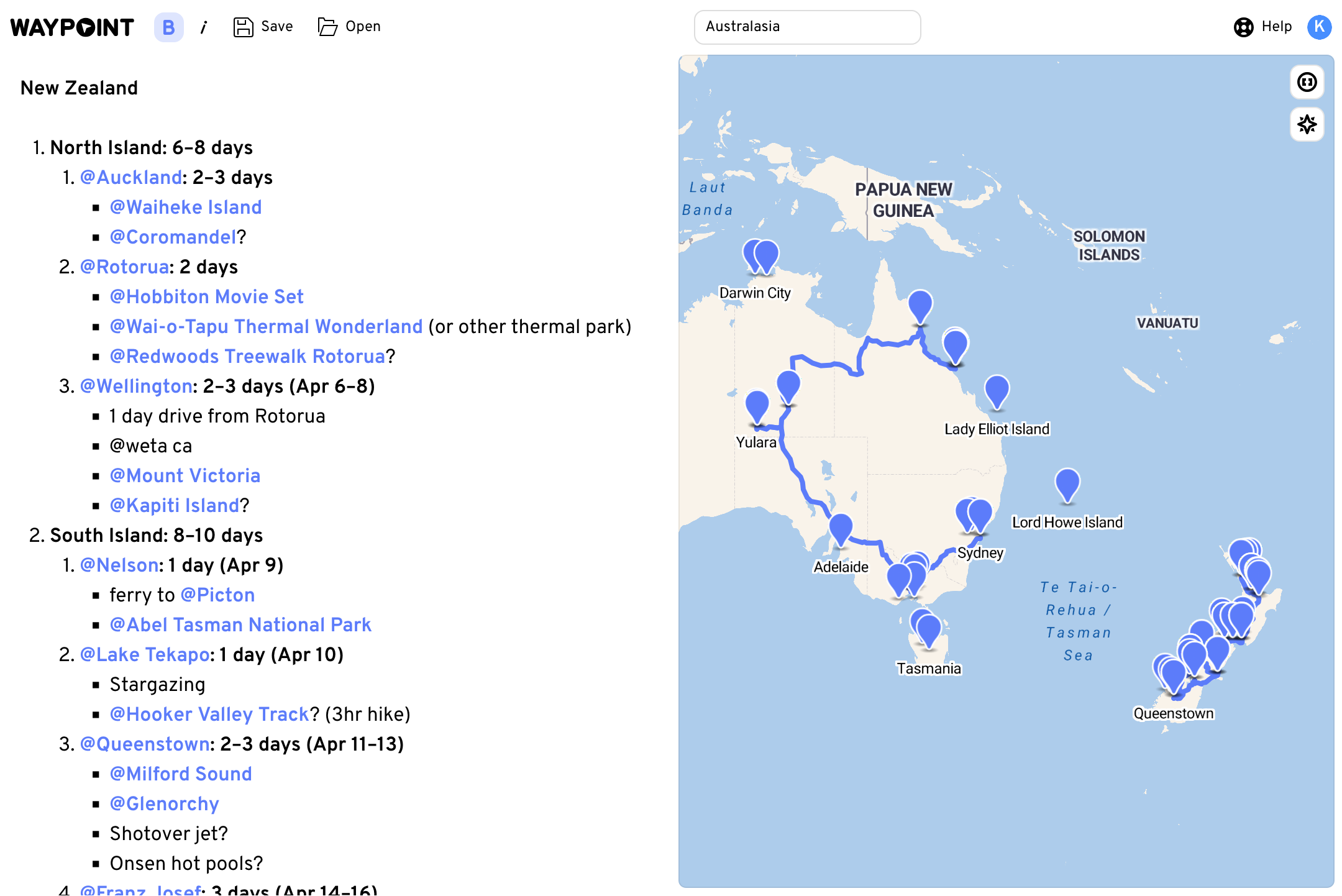The width and height of the screenshot is (1342, 896).
Task: Click the @Waiheke Island link
Action: (x=186, y=207)
